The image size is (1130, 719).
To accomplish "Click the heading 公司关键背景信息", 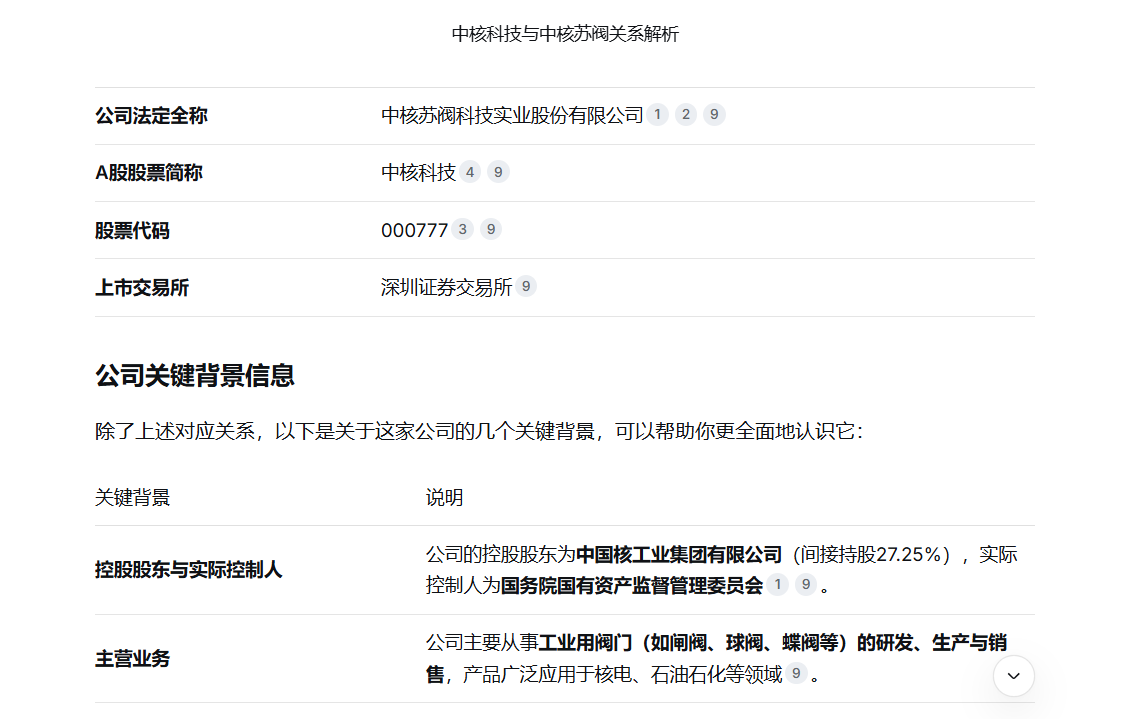I will tap(195, 376).
